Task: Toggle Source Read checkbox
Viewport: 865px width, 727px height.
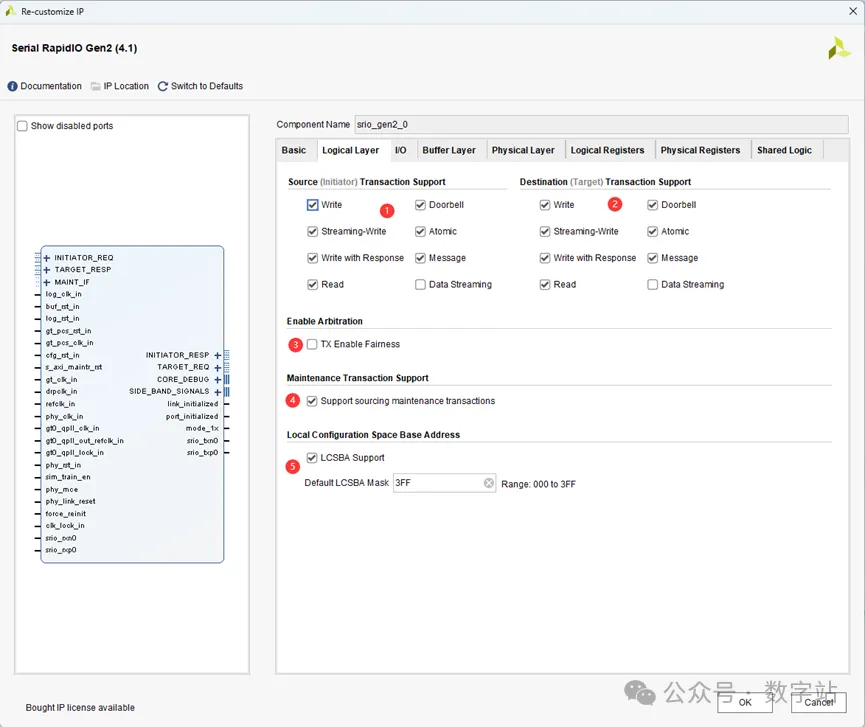Action: click(x=312, y=284)
